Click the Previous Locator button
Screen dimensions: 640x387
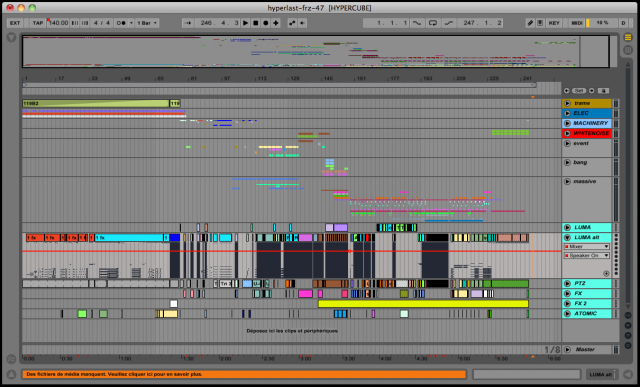[x=567, y=91]
